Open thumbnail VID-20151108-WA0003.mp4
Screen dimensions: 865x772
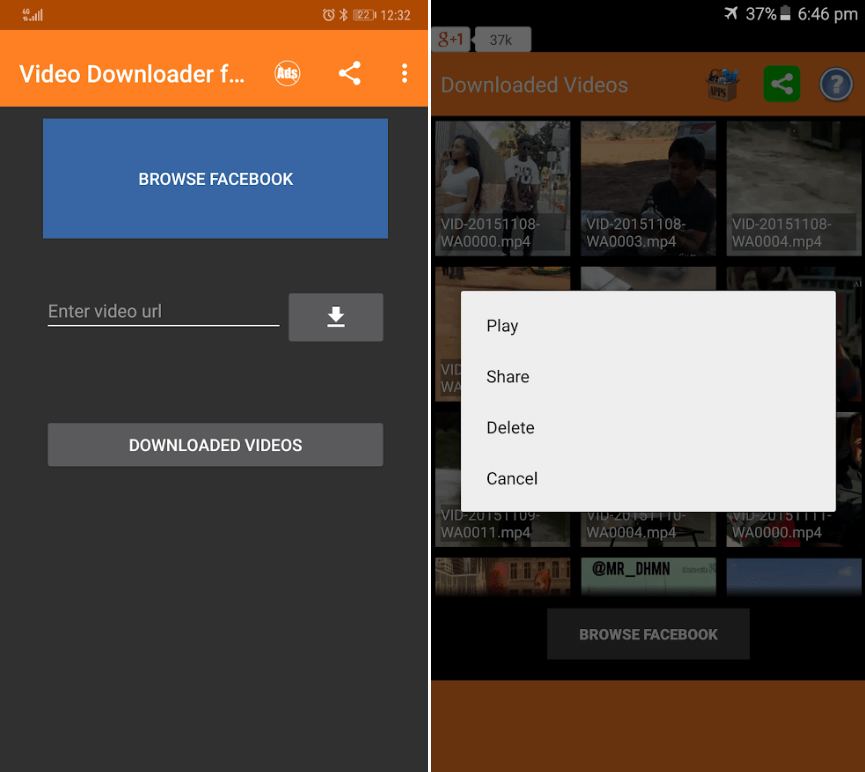pyautogui.click(x=648, y=188)
